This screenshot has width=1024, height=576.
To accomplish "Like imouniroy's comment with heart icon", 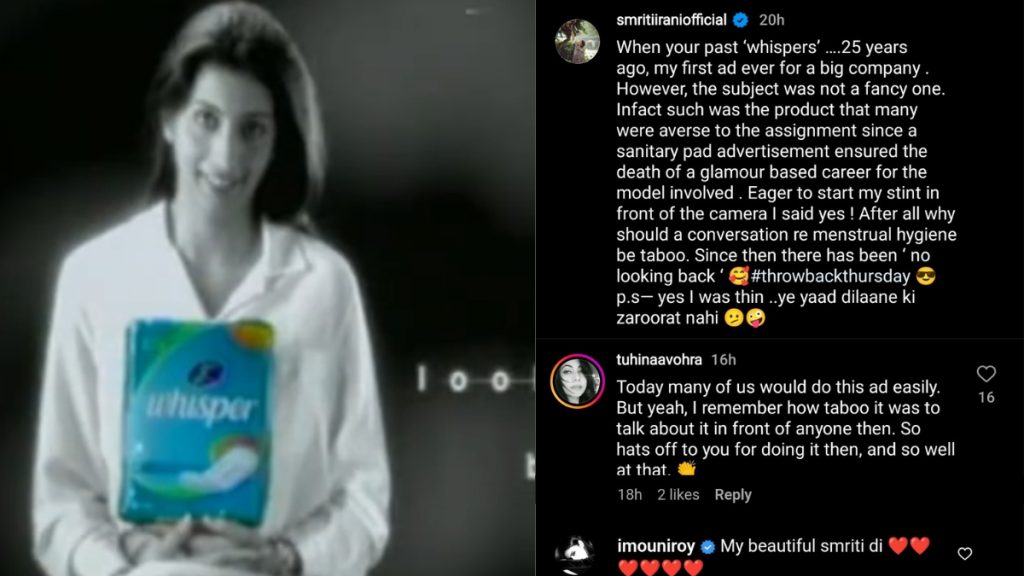I will pyautogui.click(x=965, y=553).
